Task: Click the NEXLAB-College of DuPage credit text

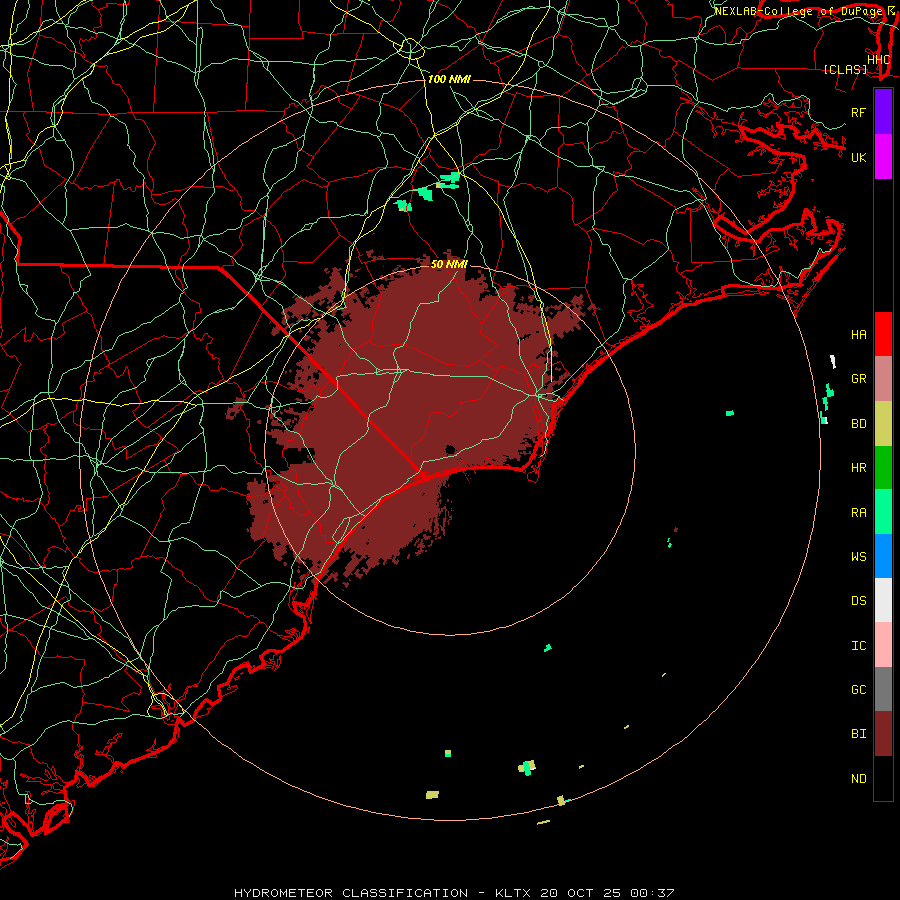Action: coord(799,11)
